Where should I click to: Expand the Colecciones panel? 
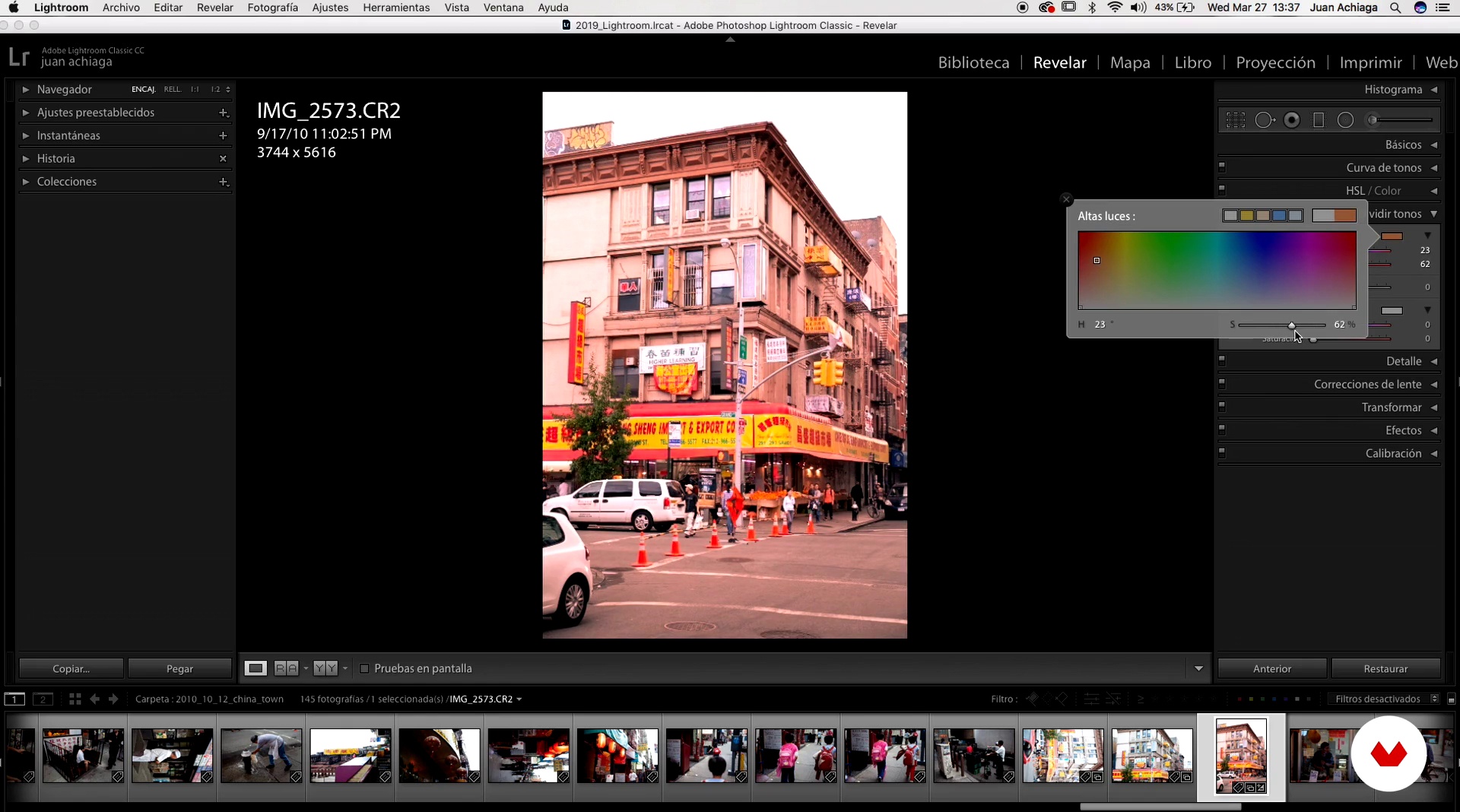click(26, 182)
